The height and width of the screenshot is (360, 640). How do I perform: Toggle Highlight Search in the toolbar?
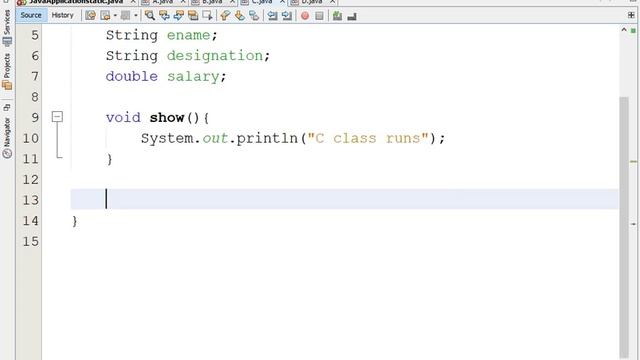[193, 16]
